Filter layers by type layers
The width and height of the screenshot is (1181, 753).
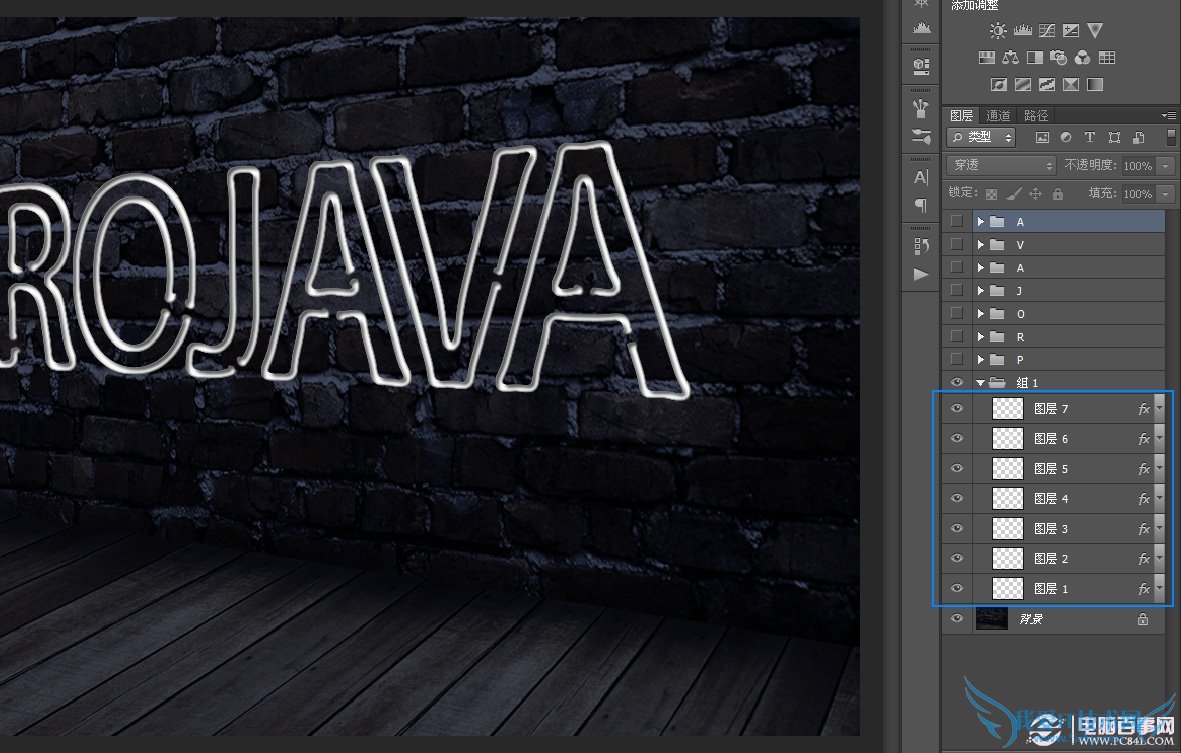(x=1090, y=137)
